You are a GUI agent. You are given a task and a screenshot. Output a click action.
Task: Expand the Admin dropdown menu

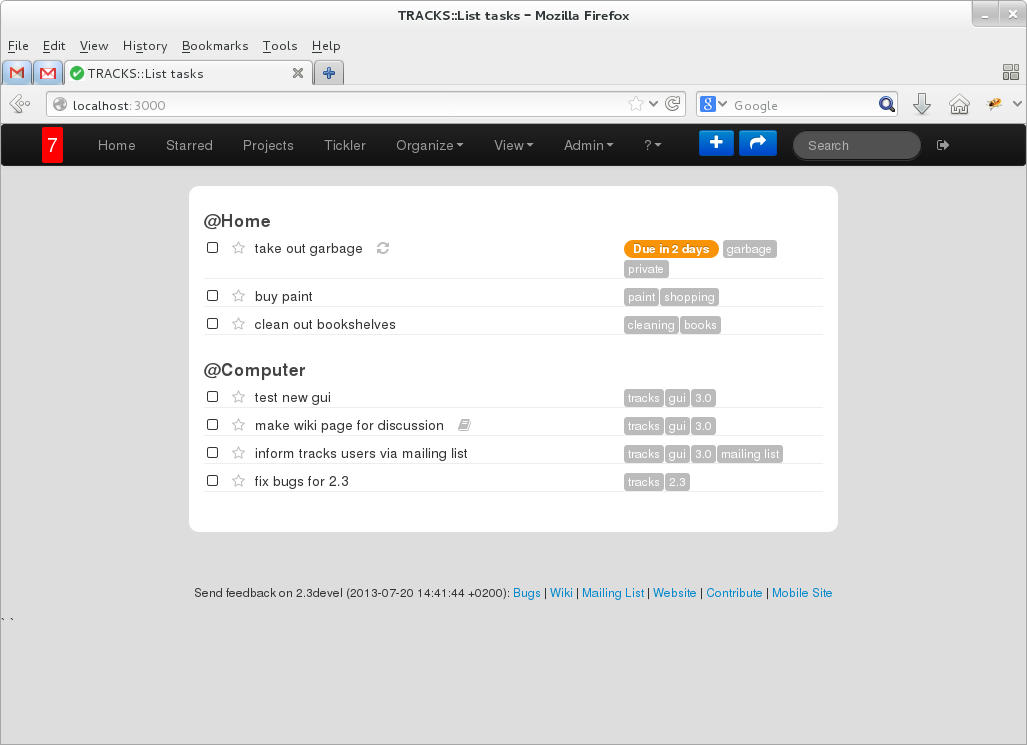pyautogui.click(x=588, y=145)
